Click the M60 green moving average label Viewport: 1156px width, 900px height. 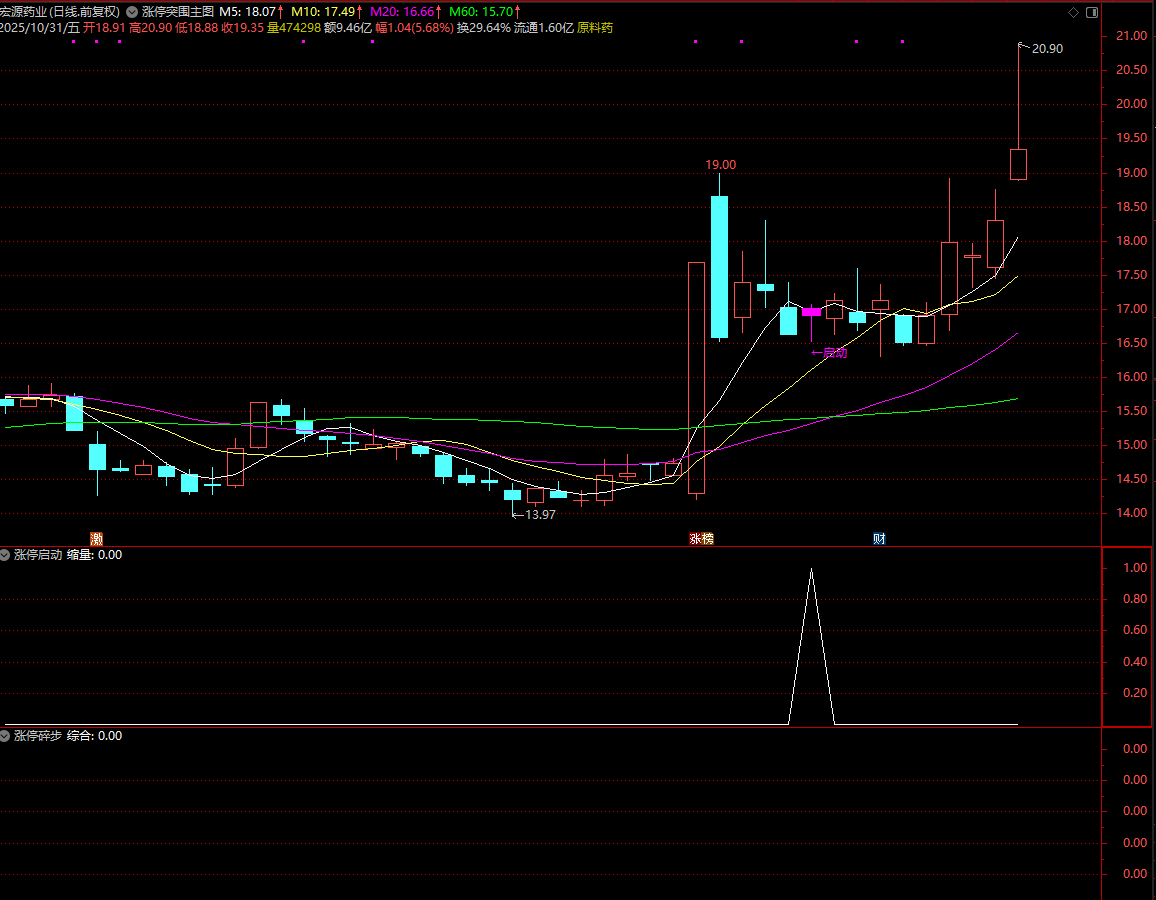pos(485,12)
